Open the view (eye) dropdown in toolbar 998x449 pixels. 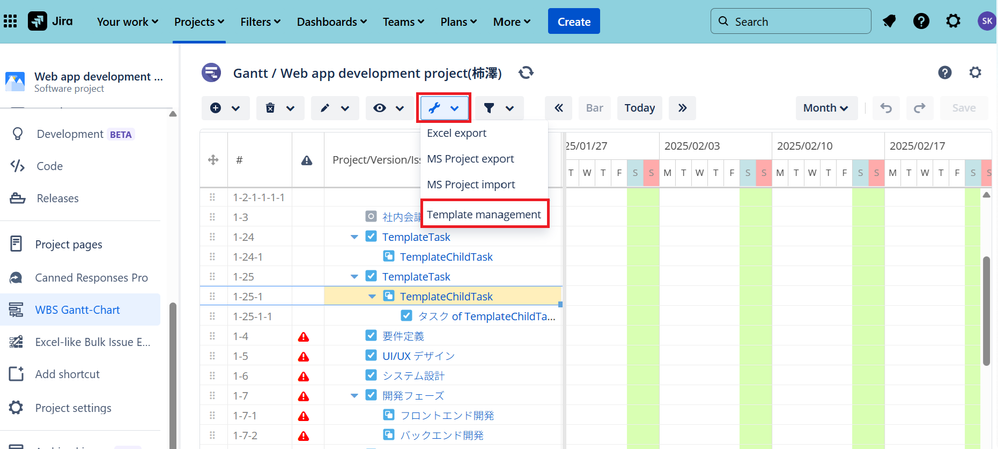(x=390, y=108)
